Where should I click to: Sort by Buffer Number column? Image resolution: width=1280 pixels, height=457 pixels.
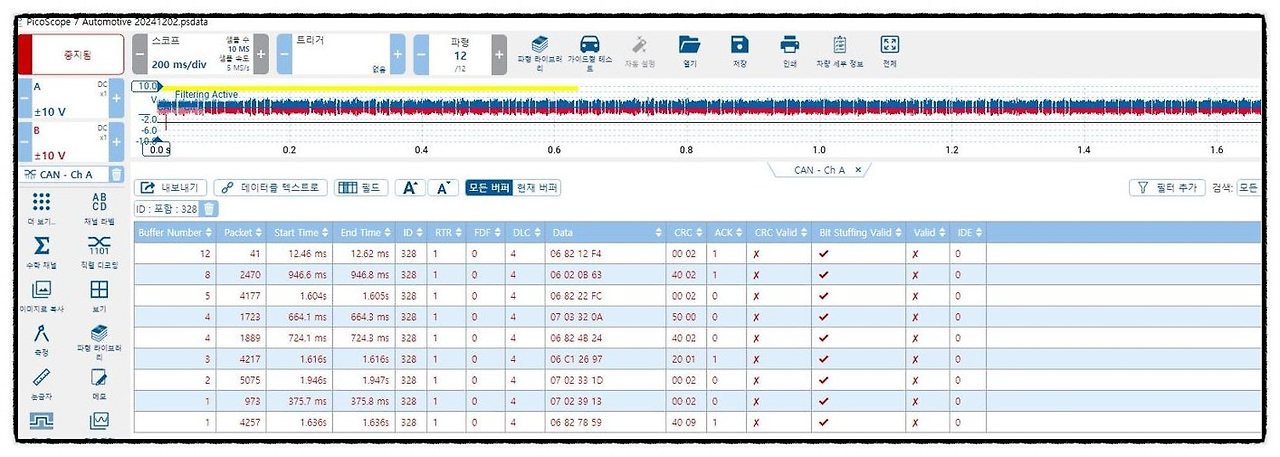coord(174,232)
